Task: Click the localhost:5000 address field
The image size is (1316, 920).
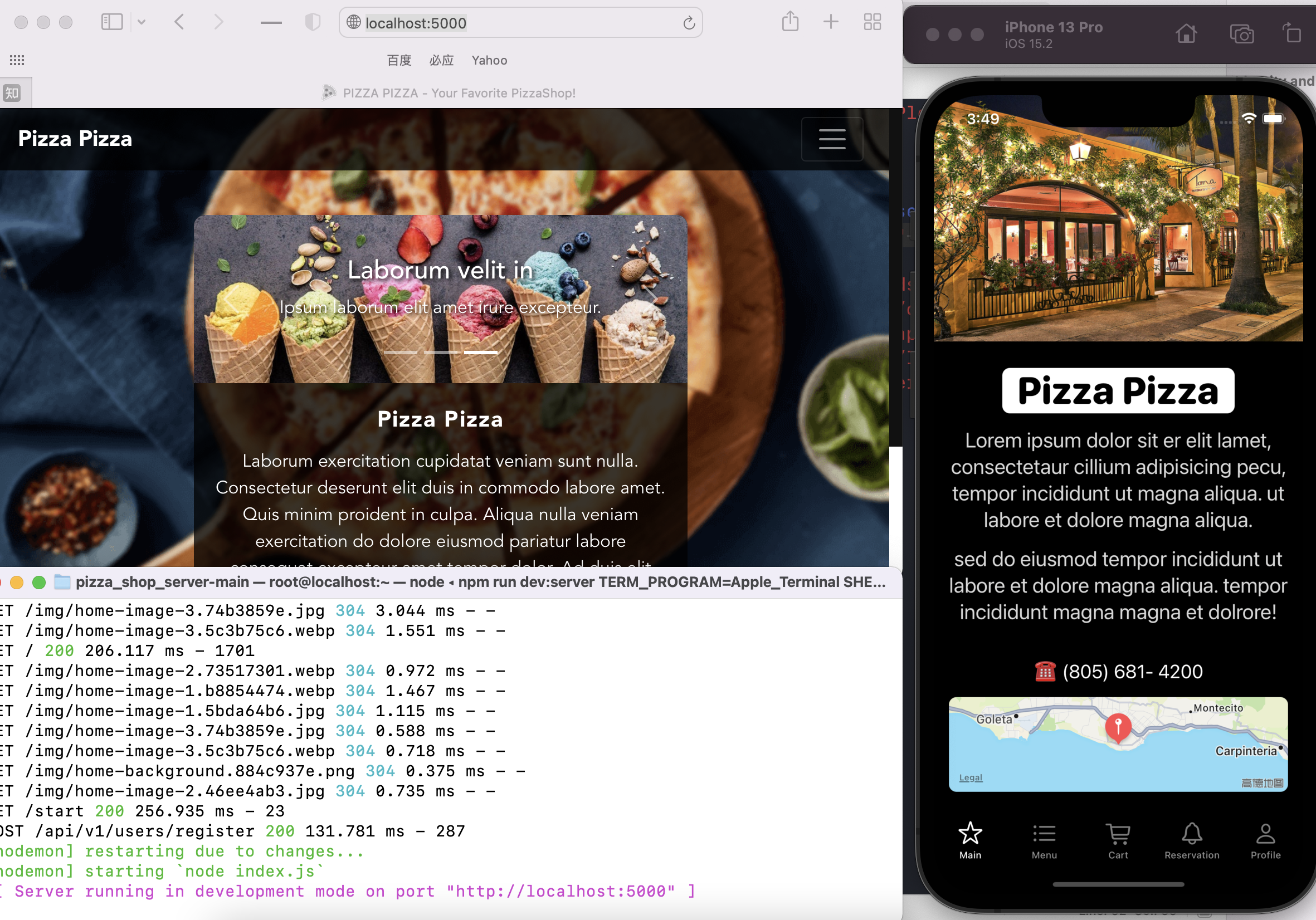Action: point(520,22)
